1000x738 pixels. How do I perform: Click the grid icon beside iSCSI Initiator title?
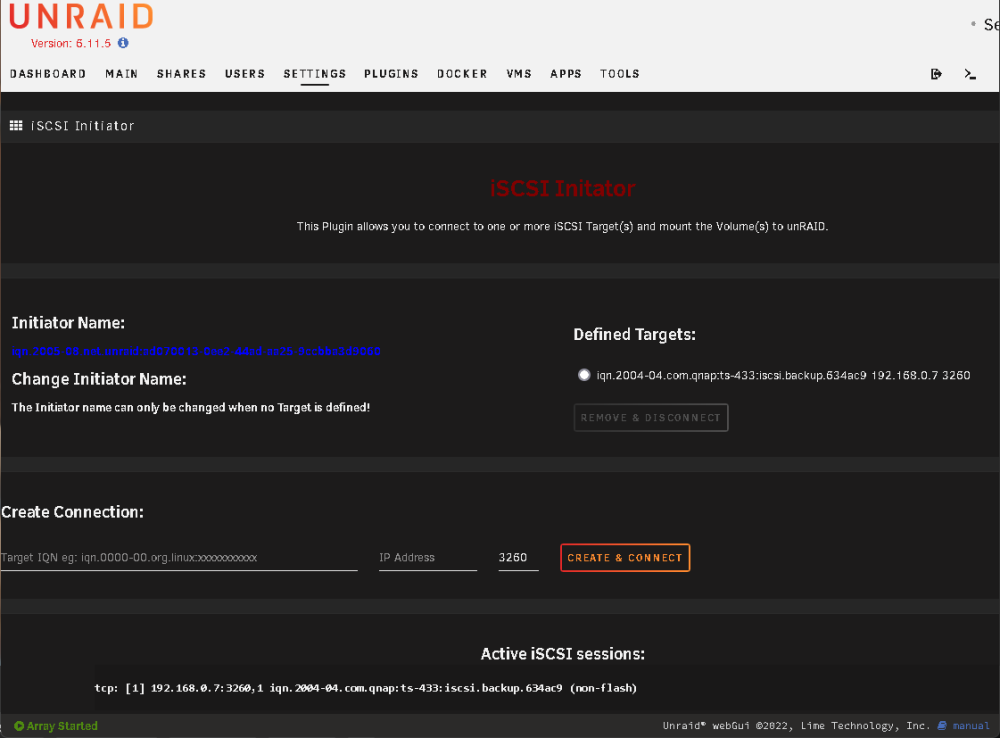click(x=16, y=126)
